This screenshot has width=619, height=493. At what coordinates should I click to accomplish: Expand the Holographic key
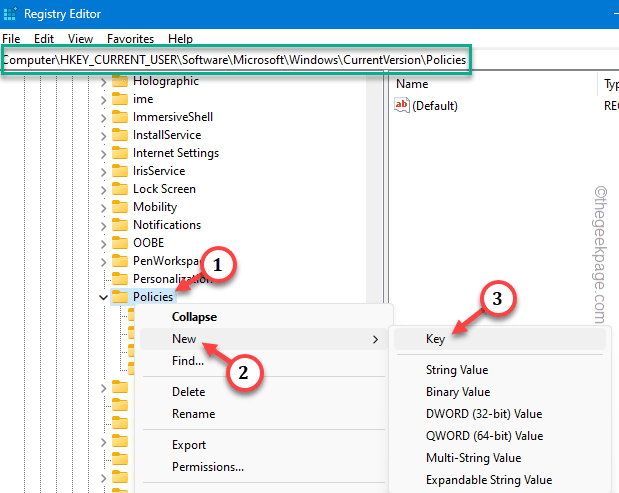(103, 82)
